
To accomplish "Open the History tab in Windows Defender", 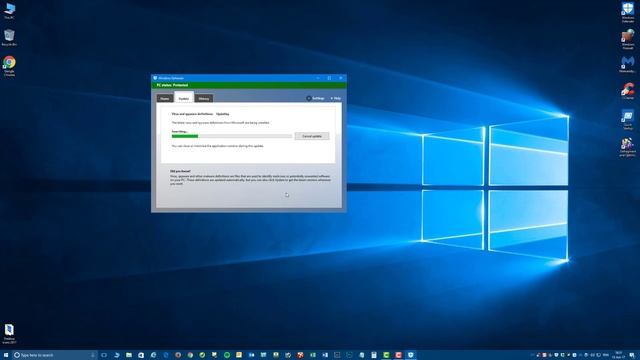I will click(x=204, y=98).
